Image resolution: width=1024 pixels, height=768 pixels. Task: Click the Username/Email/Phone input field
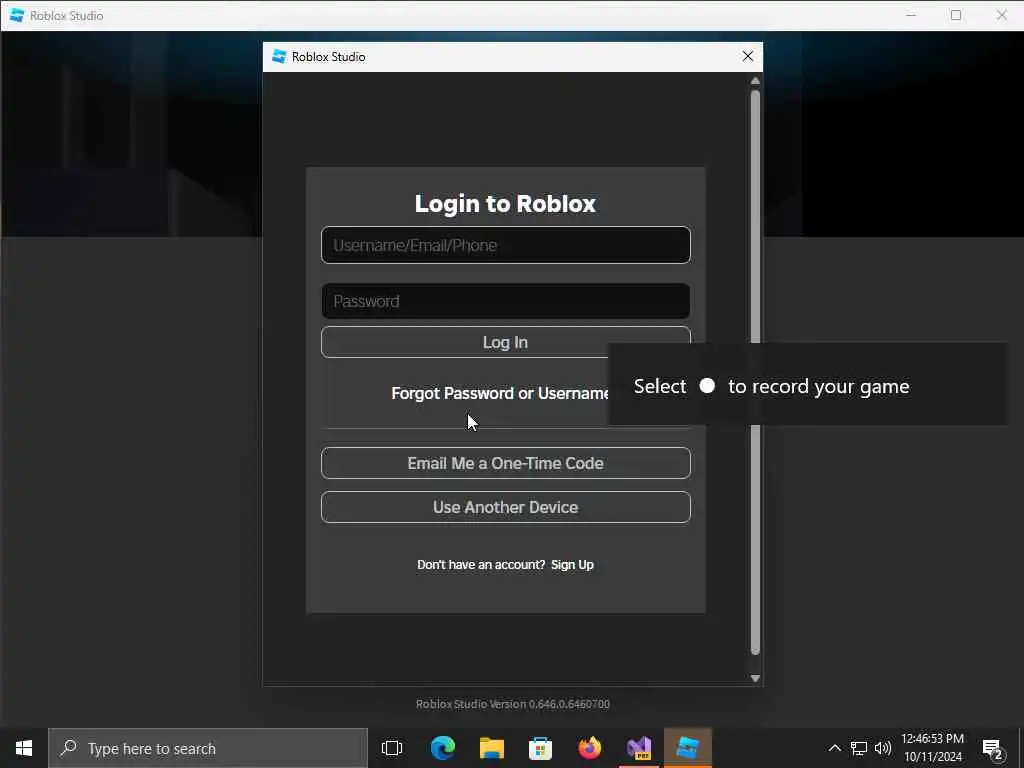pyautogui.click(x=505, y=245)
